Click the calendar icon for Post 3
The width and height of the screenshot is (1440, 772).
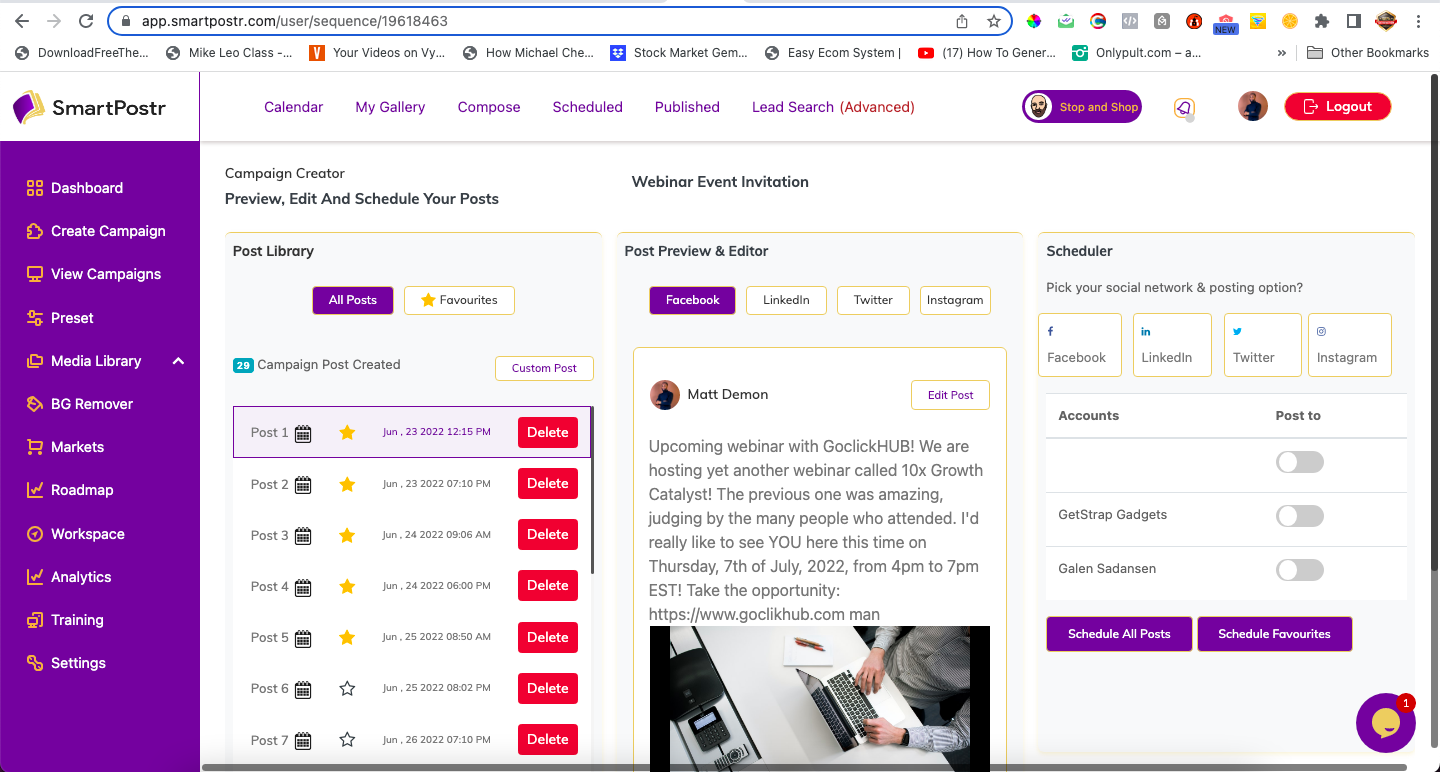303,536
